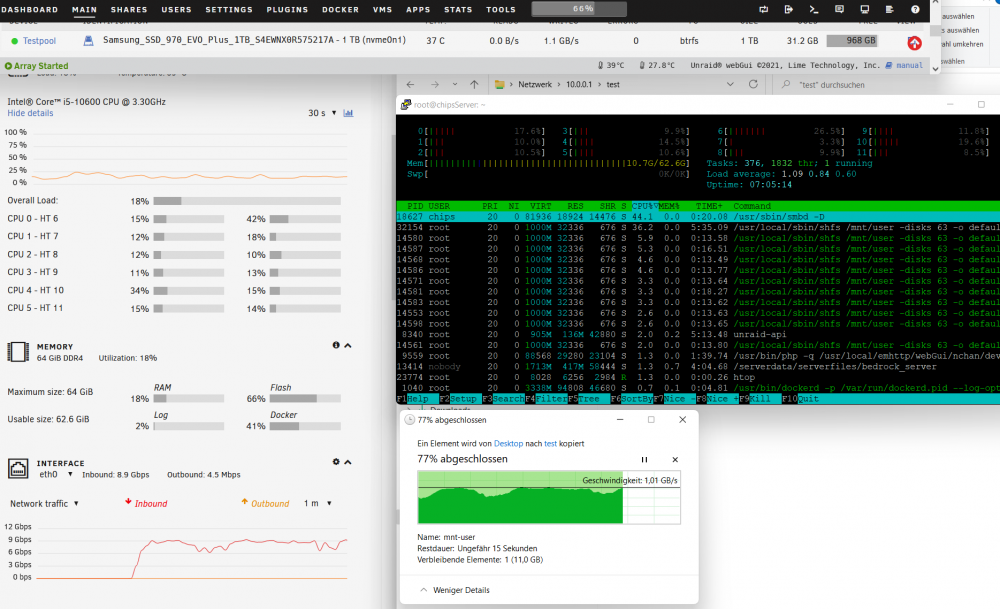Click the Explorer refresh icon

(753, 84)
